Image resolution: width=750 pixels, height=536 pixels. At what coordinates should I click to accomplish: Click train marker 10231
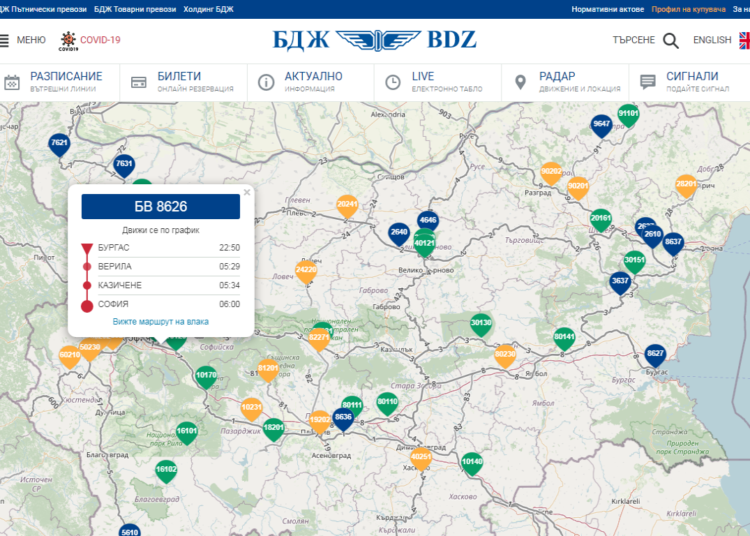252,409
